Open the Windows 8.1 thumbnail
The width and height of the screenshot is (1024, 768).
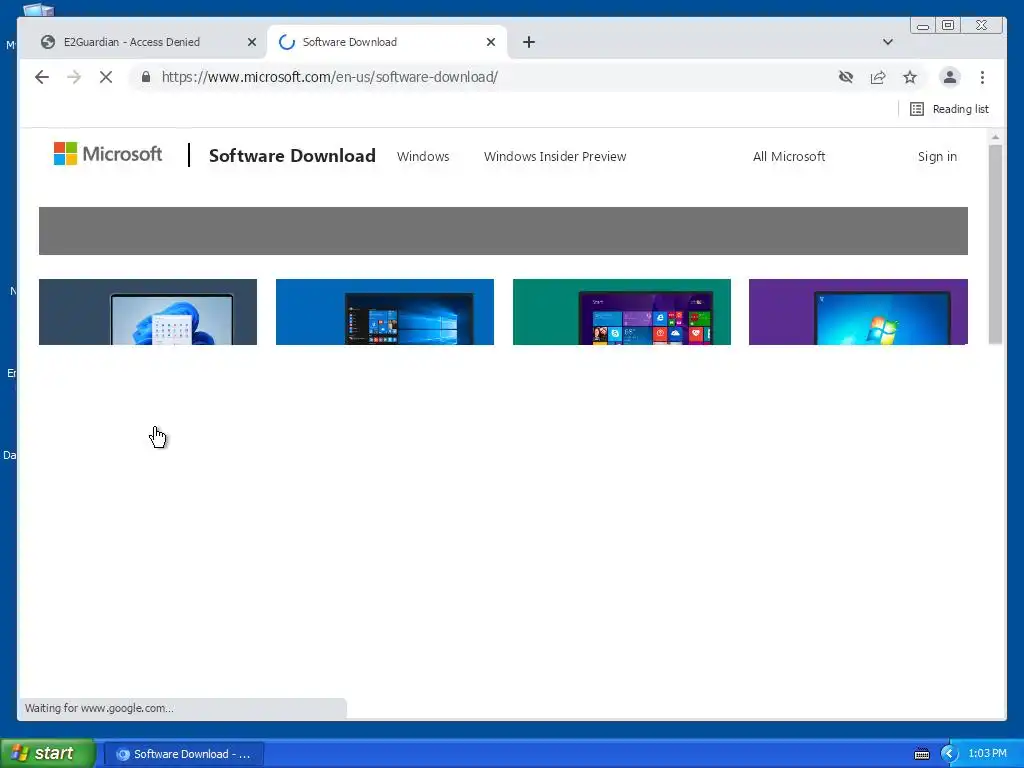point(622,312)
